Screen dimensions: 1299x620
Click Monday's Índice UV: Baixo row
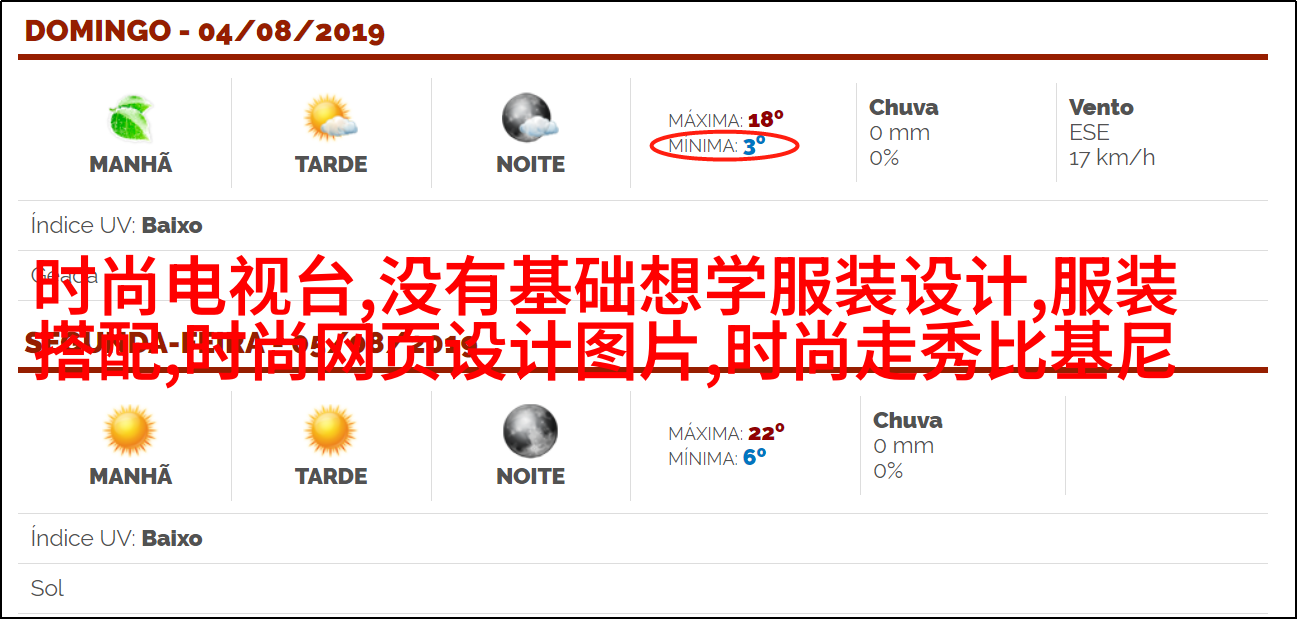click(643, 538)
